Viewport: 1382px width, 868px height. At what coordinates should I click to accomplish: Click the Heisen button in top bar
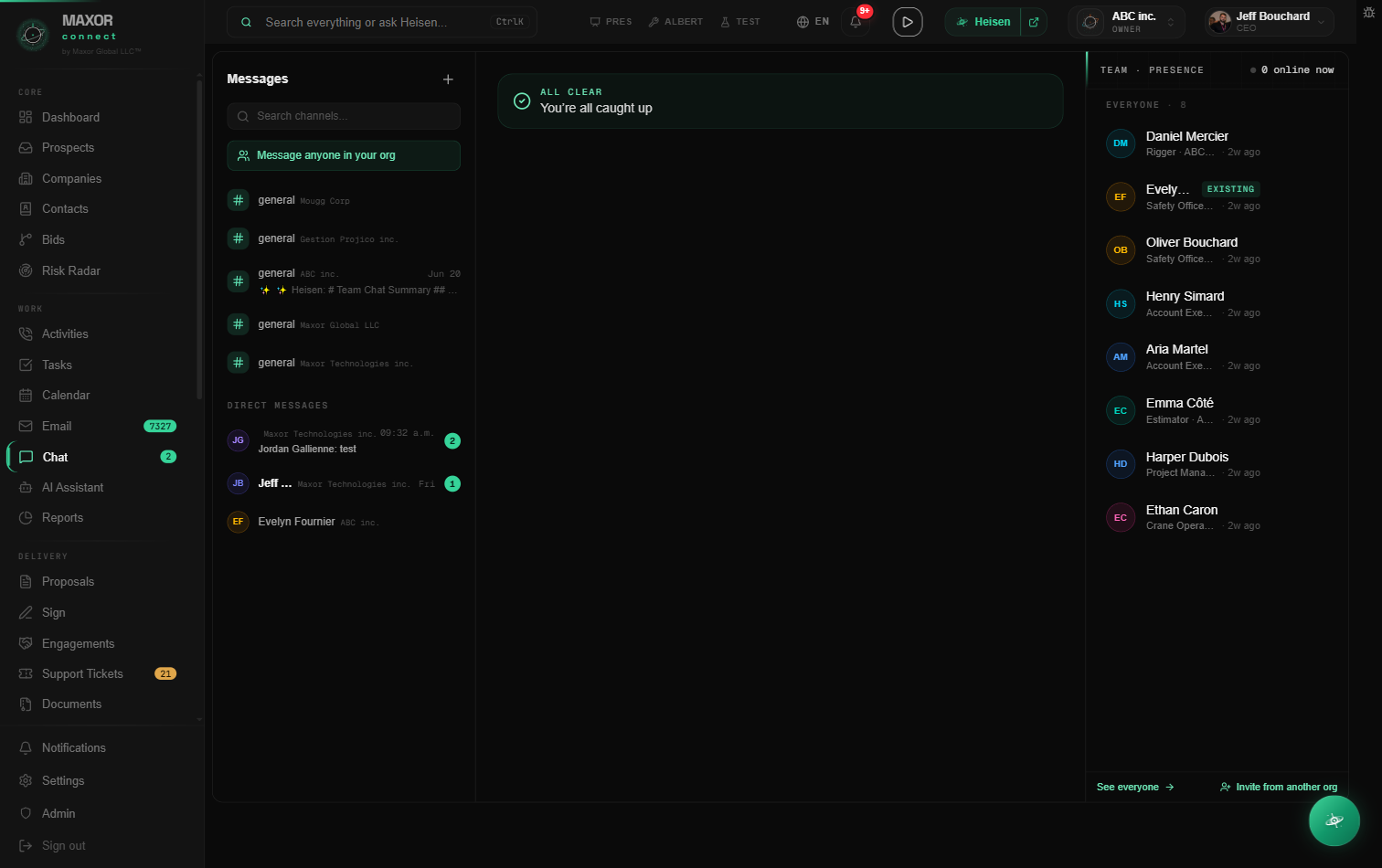983,22
